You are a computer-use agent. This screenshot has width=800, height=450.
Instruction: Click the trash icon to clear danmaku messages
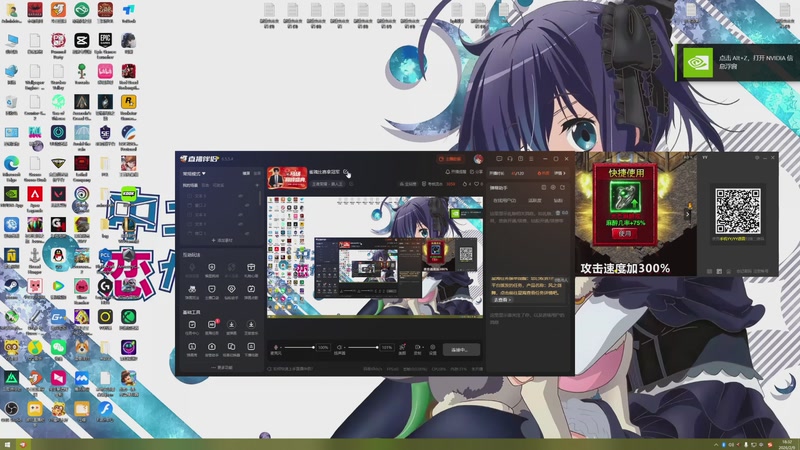558,213
